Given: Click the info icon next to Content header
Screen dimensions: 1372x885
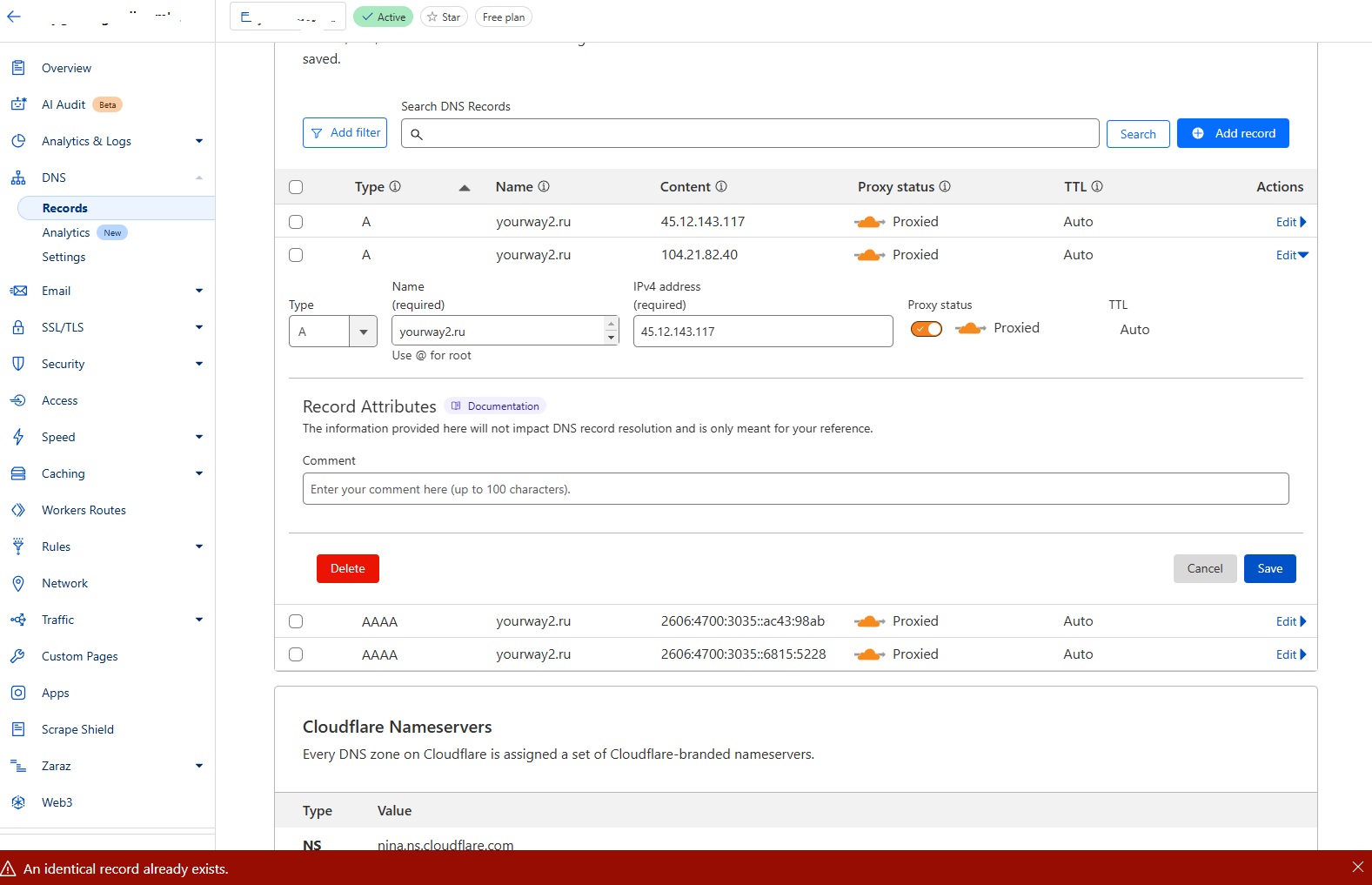Looking at the screenshot, I should tap(721, 186).
